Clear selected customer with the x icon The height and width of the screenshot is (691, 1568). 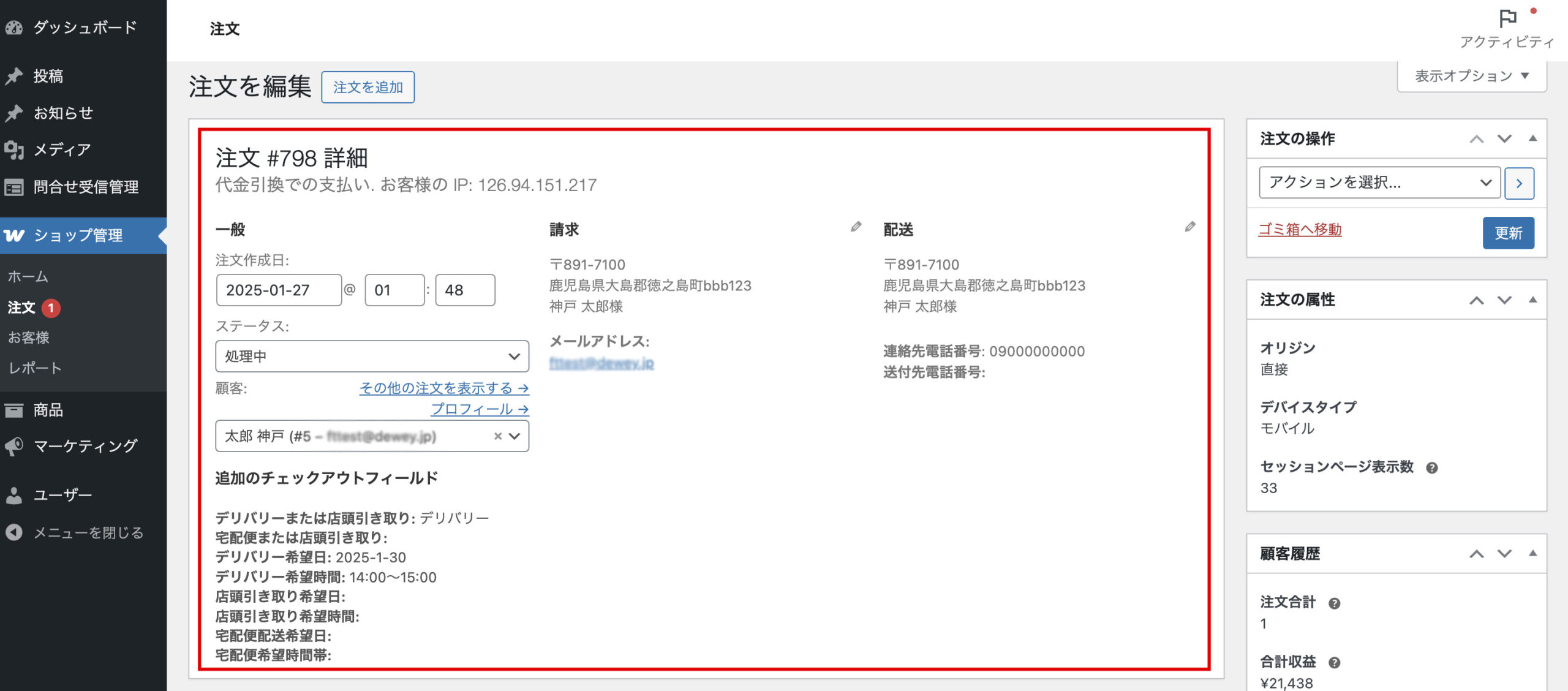(497, 436)
